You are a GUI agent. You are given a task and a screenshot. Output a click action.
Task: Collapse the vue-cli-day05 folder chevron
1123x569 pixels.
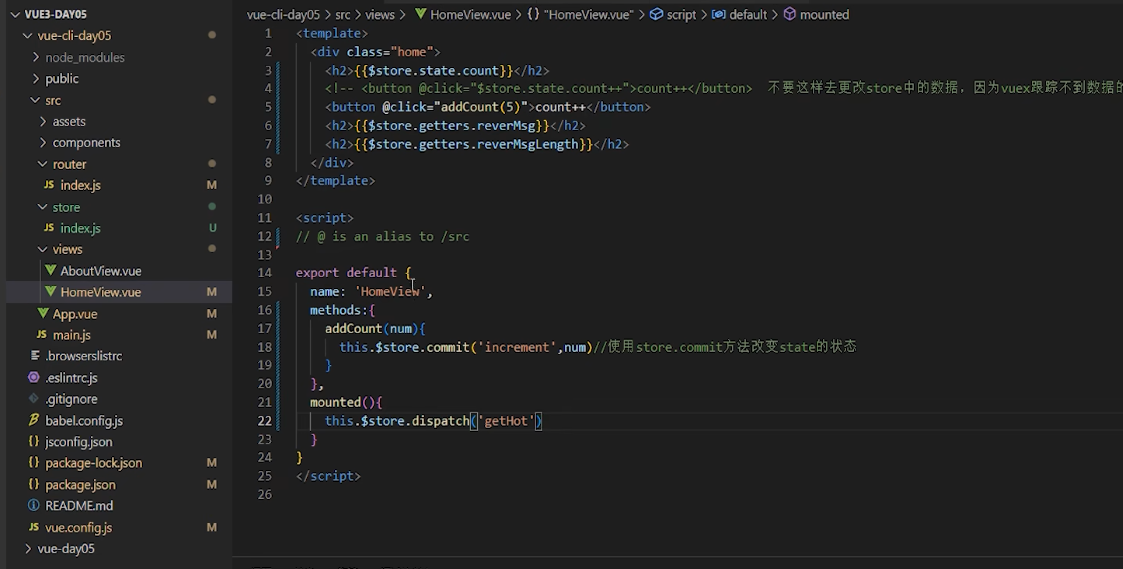point(27,35)
